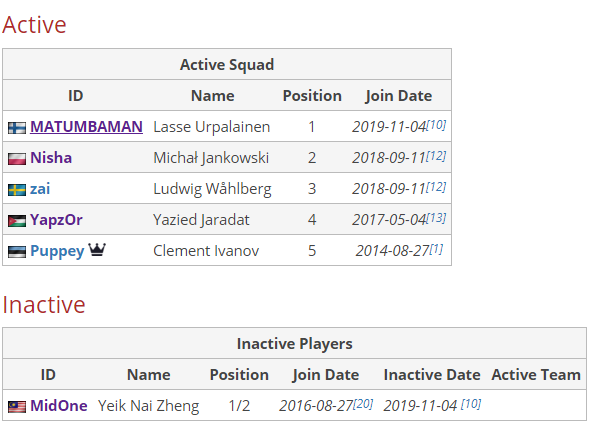Follow reference [12] on Nisha's join date
592x430 pixels.
[436, 156]
